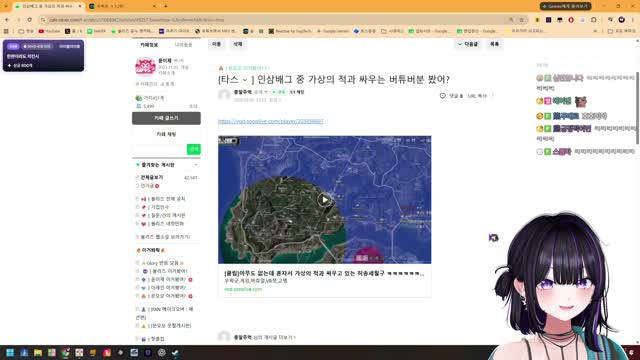Open the Glory 반응 모음 board
Screen dimensions: 640x360
pyautogui.click(x=162, y=263)
